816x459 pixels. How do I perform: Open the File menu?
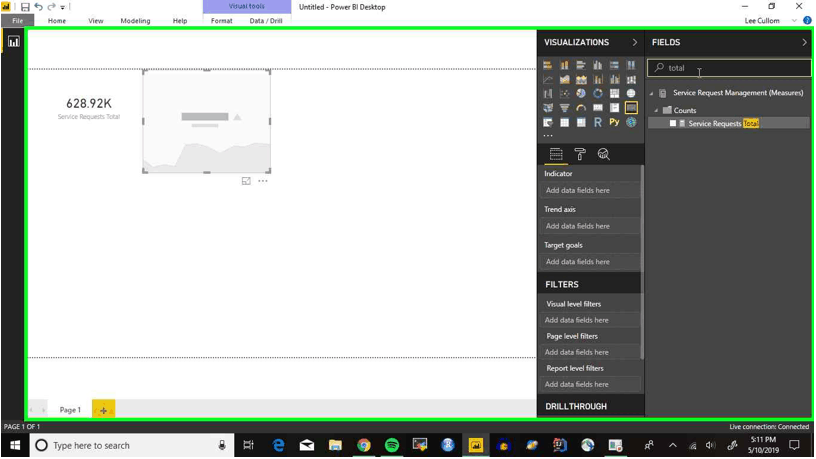[x=17, y=21]
